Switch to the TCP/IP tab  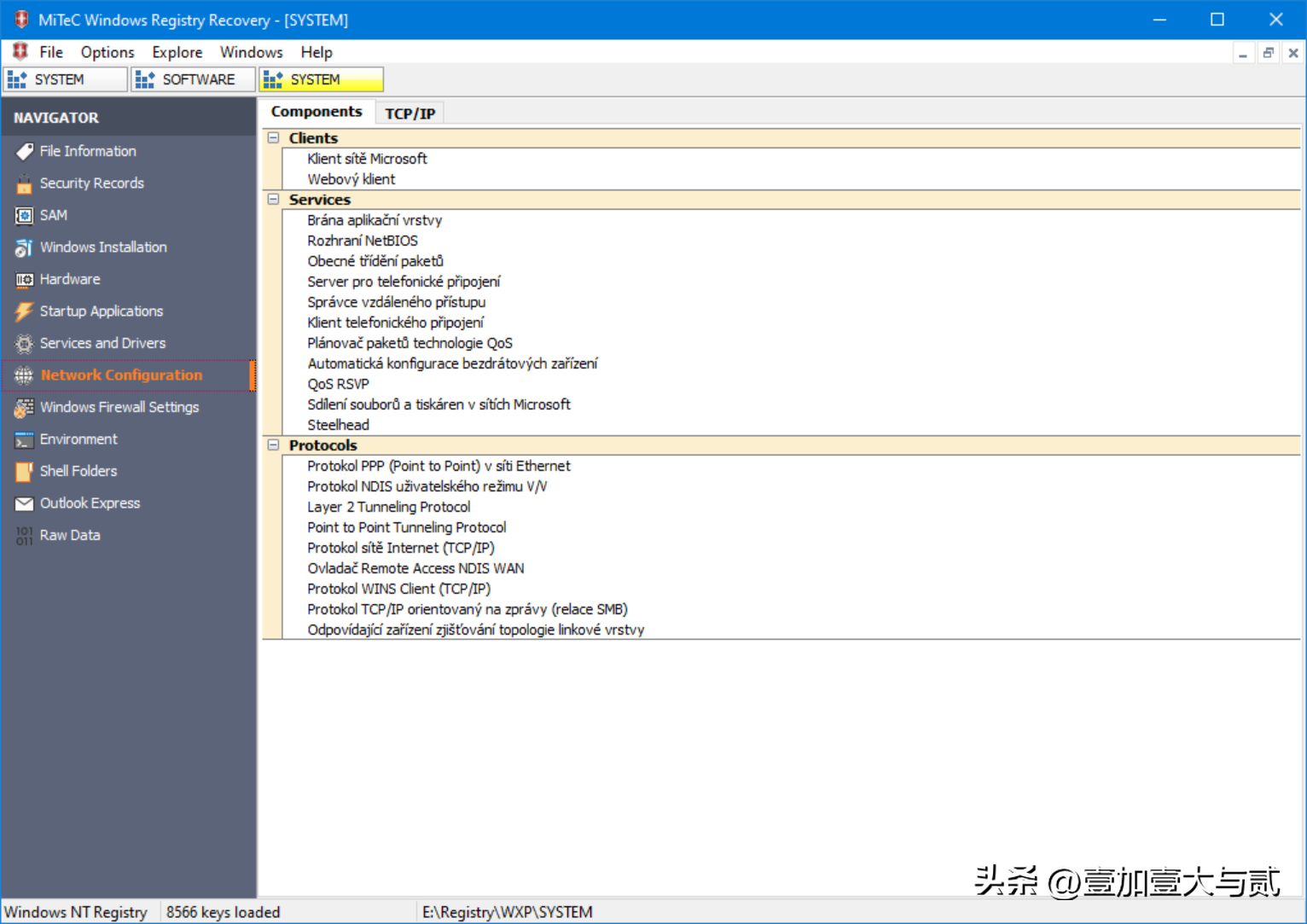(x=410, y=113)
